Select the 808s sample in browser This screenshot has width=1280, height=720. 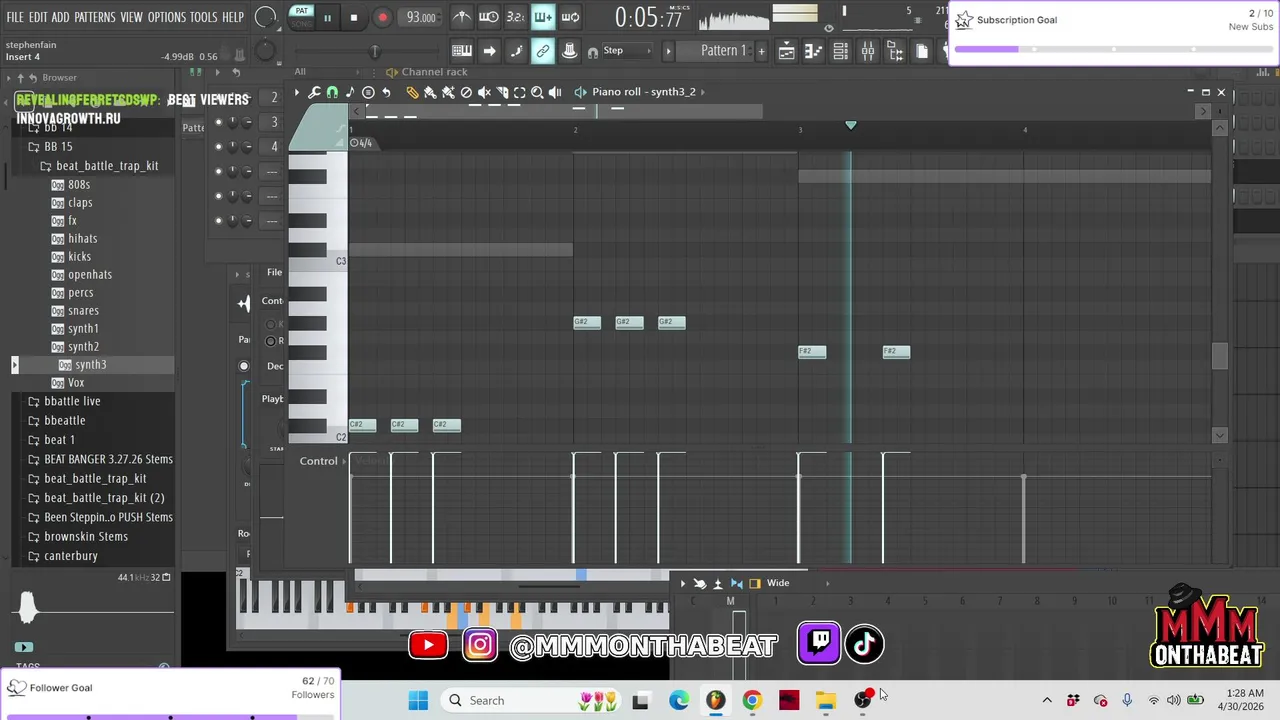[79, 184]
